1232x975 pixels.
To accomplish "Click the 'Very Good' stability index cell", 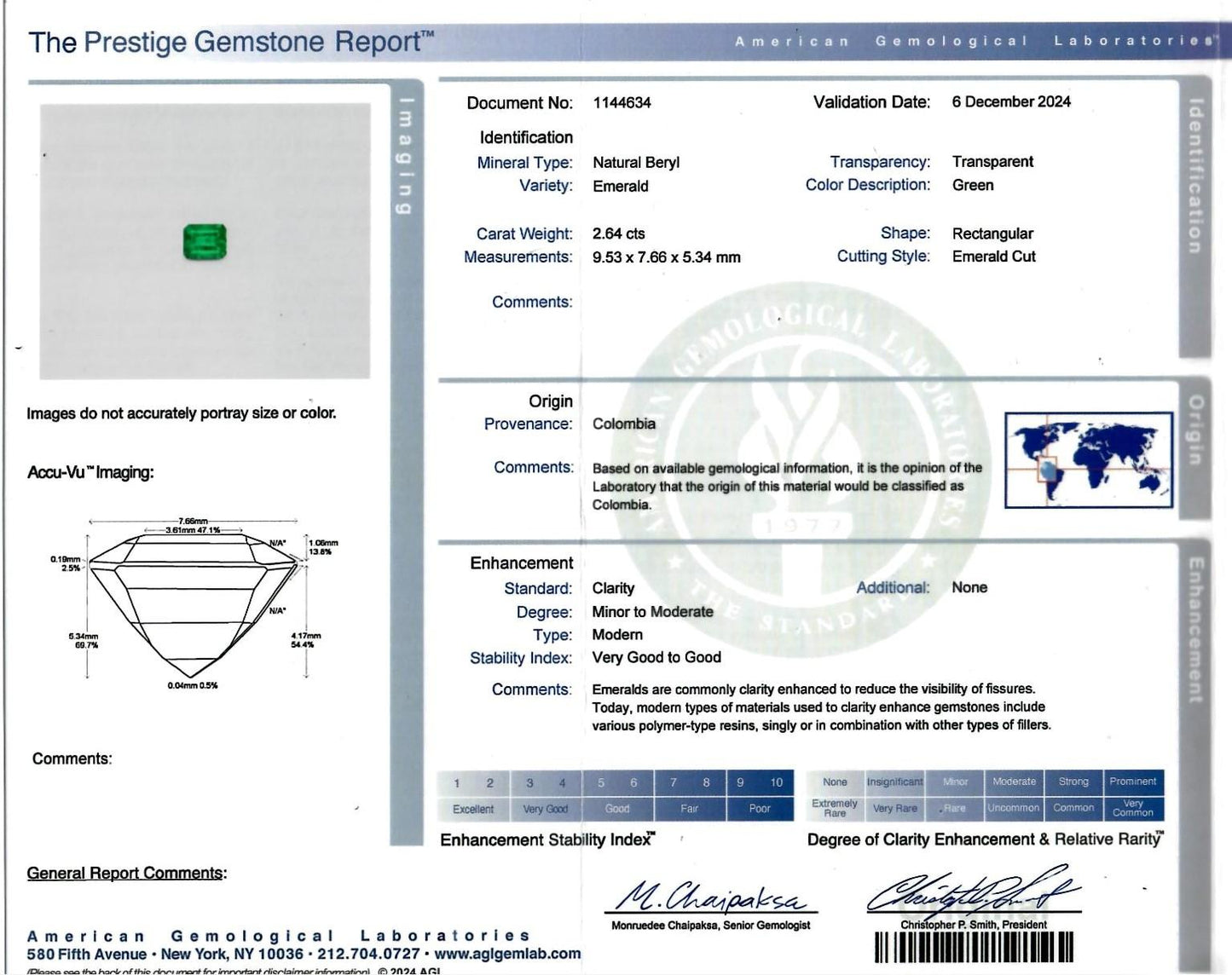I will (x=546, y=809).
